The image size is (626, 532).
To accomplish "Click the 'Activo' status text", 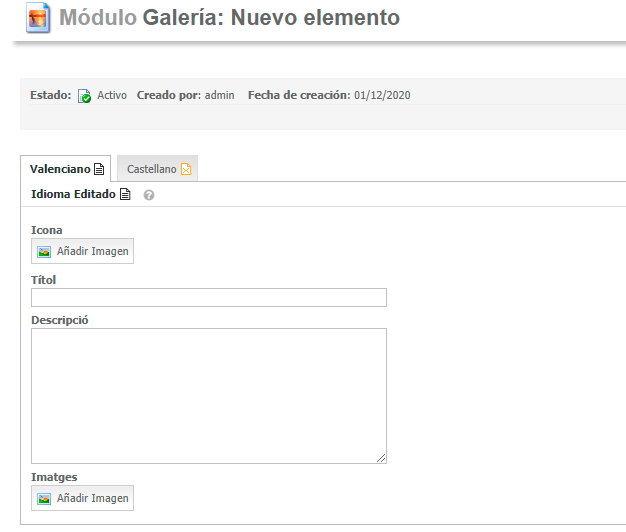I will click(x=112, y=95).
